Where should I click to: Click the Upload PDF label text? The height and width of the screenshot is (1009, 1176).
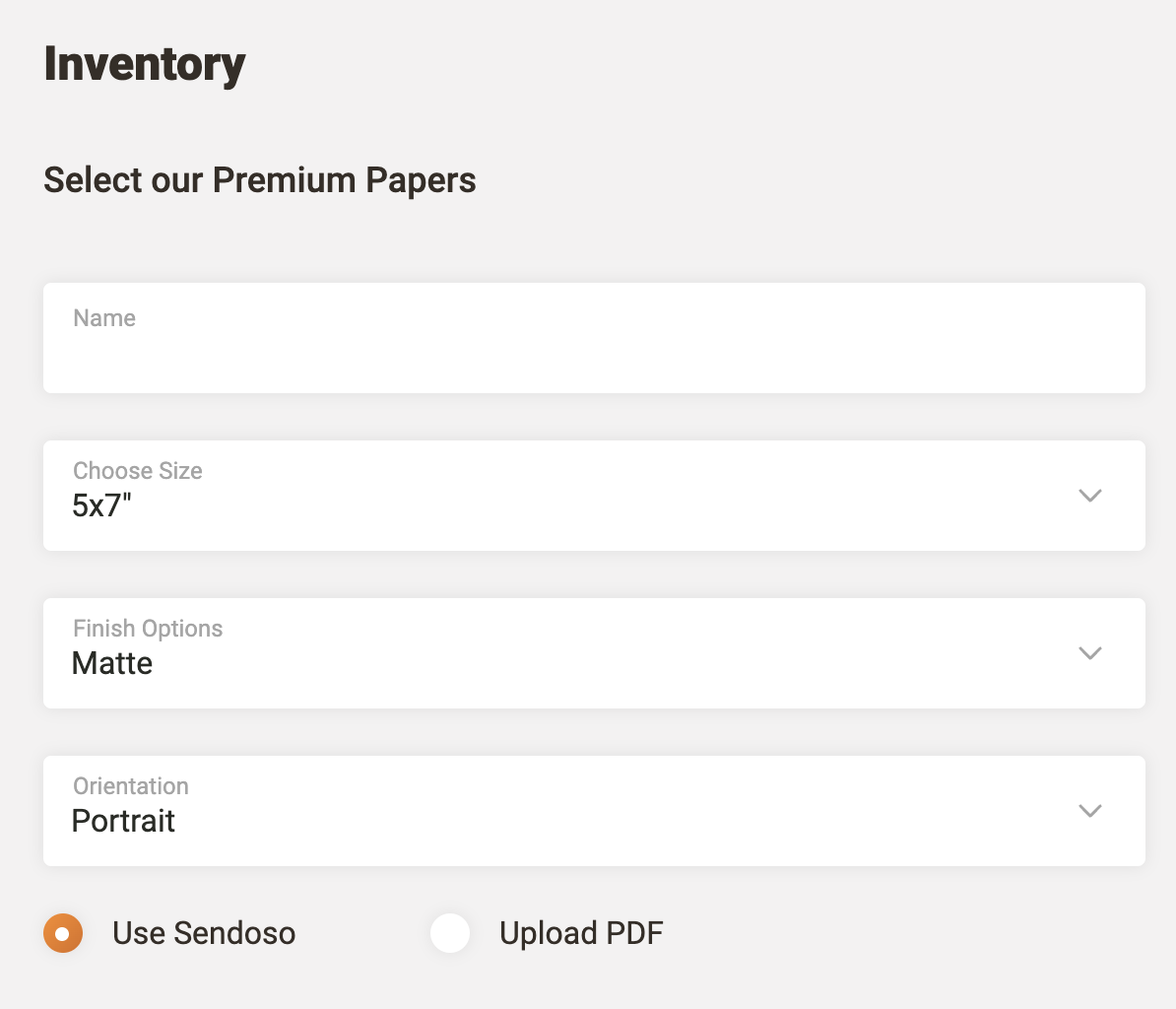(581, 933)
